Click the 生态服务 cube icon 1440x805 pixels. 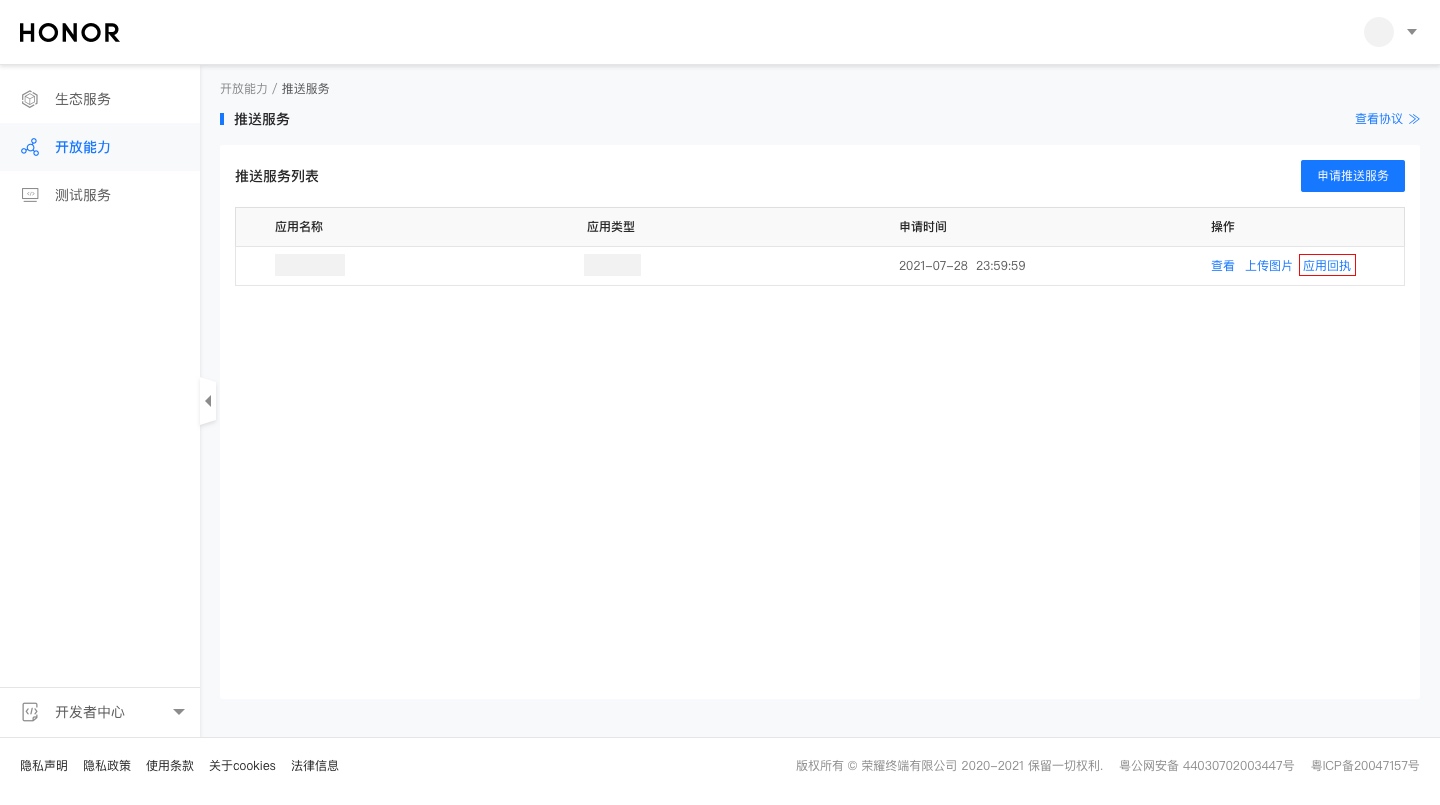point(30,99)
